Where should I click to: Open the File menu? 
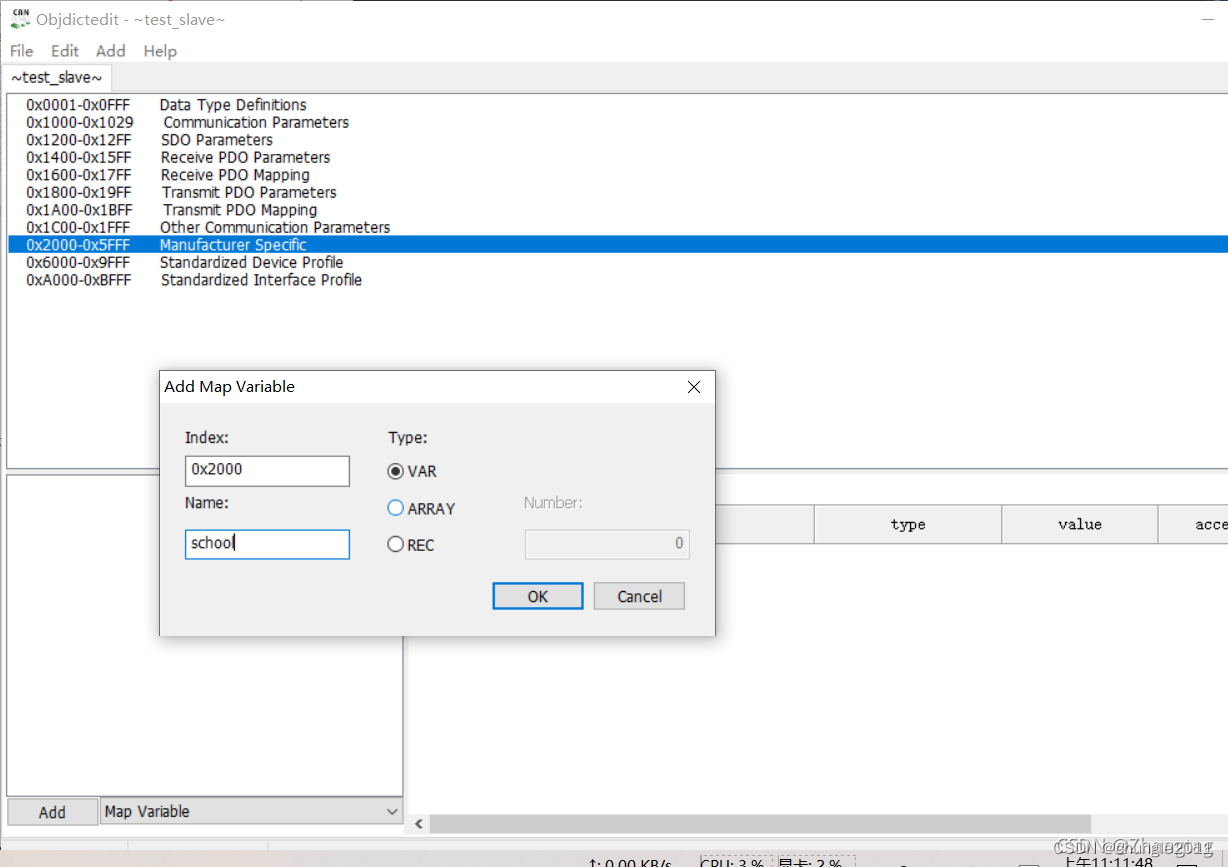coord(21,51)
